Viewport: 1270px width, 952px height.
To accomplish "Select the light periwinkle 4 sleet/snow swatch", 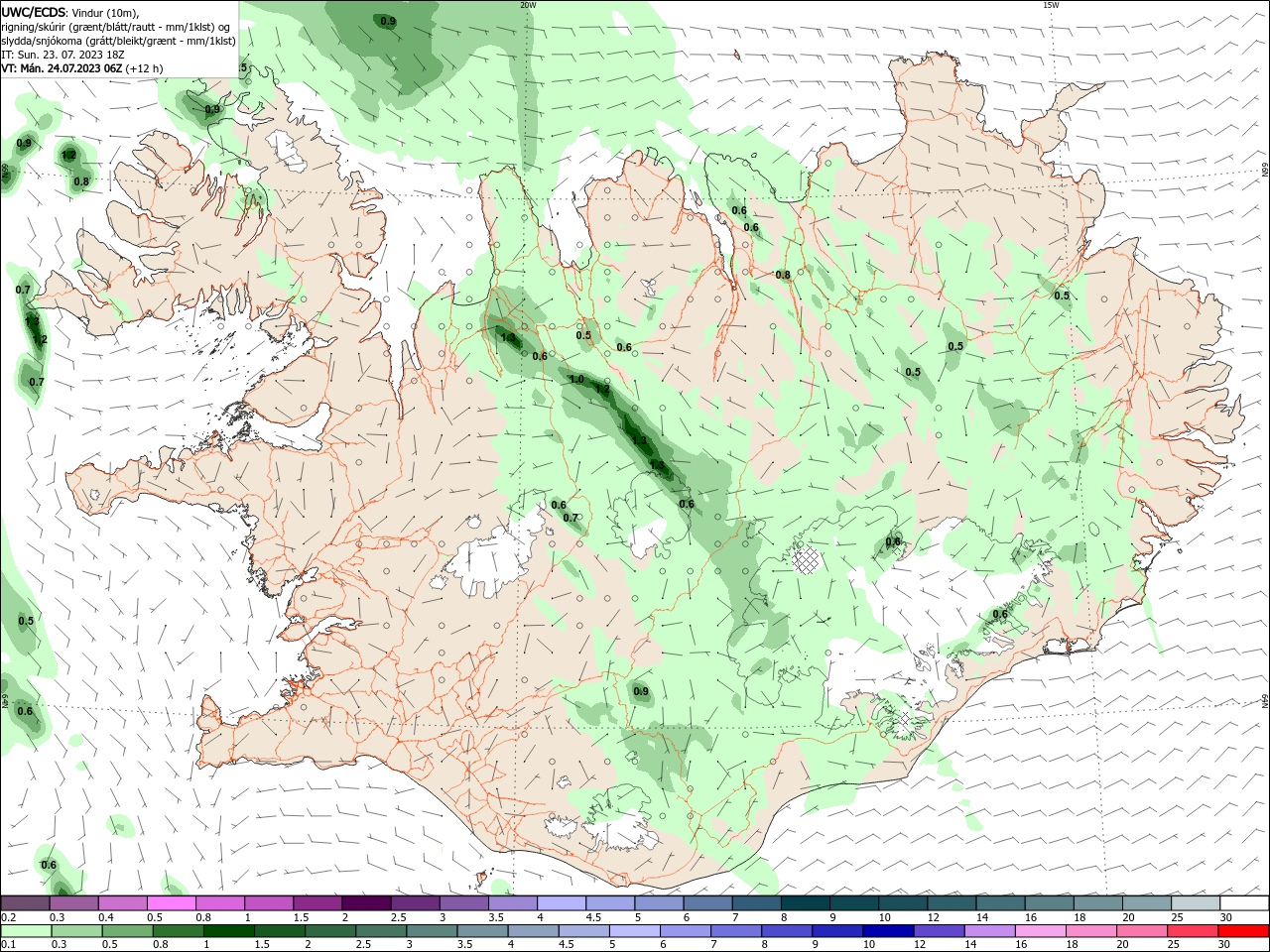I will click(561, 903).
